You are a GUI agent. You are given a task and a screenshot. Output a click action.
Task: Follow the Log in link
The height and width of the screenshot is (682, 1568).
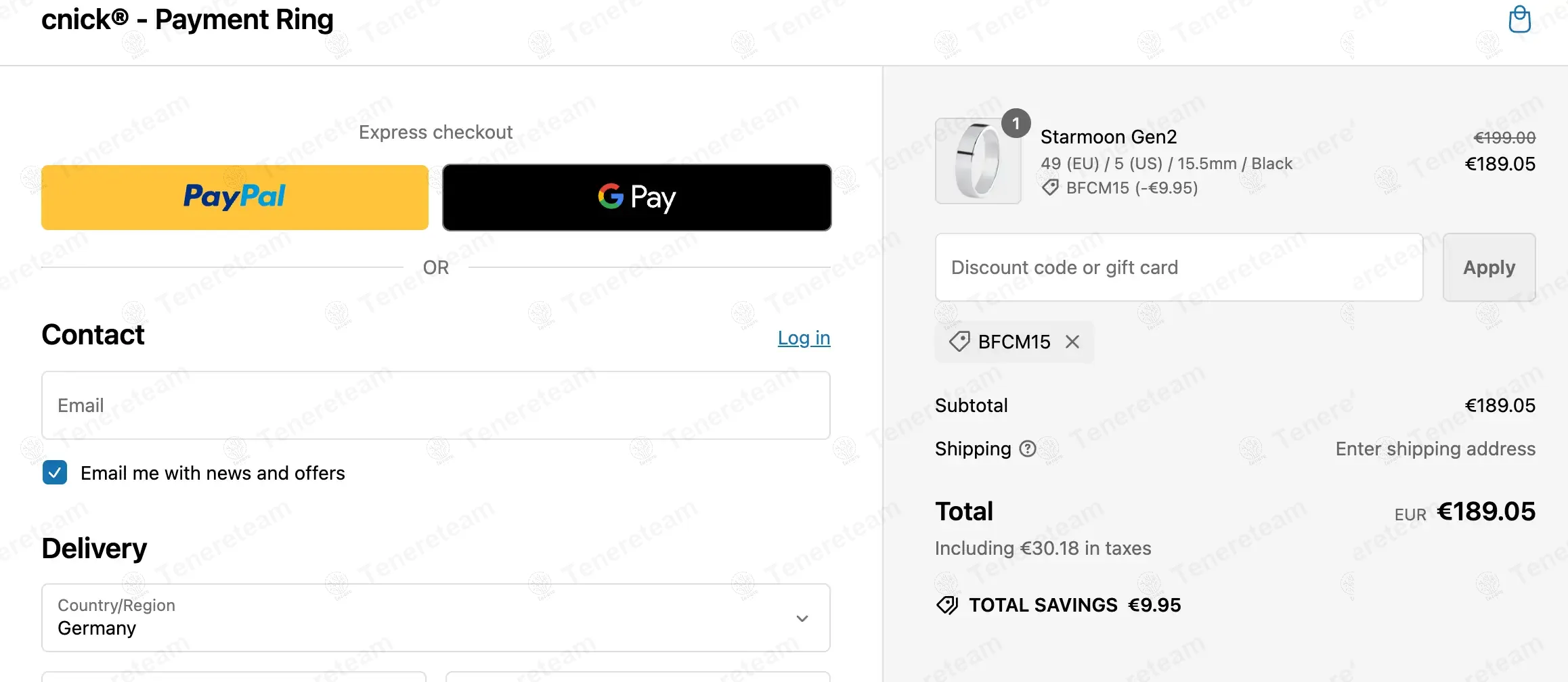click(x=804, y=338)
